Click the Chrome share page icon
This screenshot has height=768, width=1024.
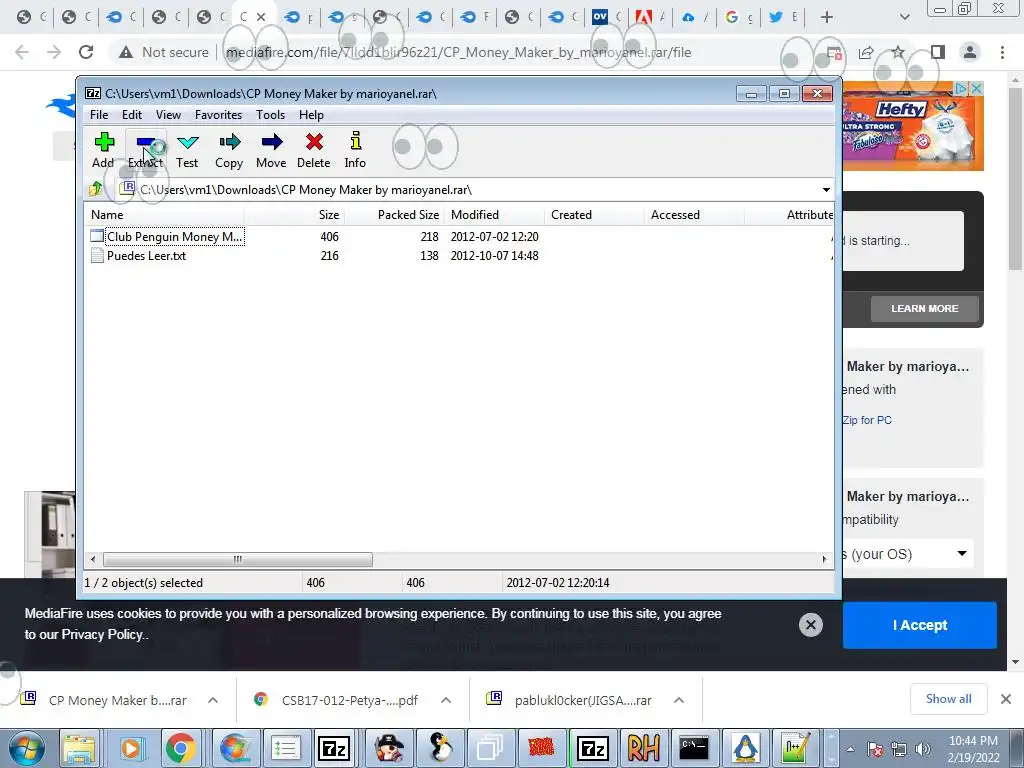tap(866, 52)
